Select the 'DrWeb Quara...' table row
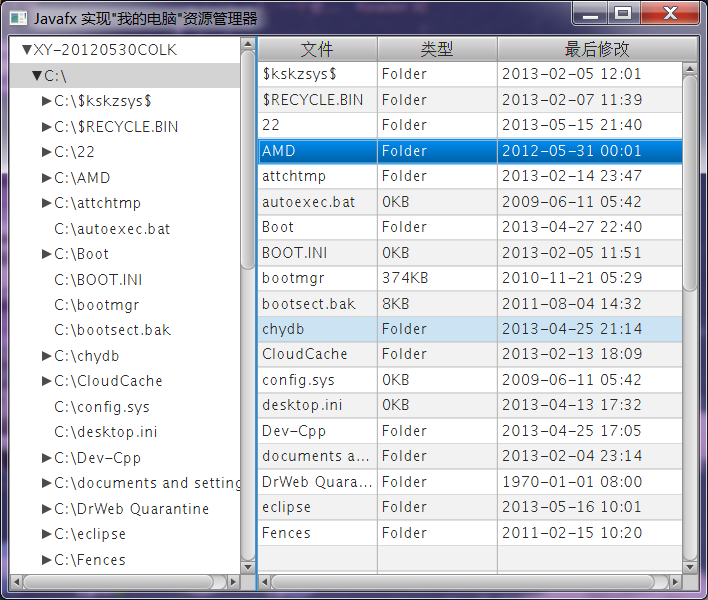The width and height of the screenshot is (708, 600). coord(470,482)
